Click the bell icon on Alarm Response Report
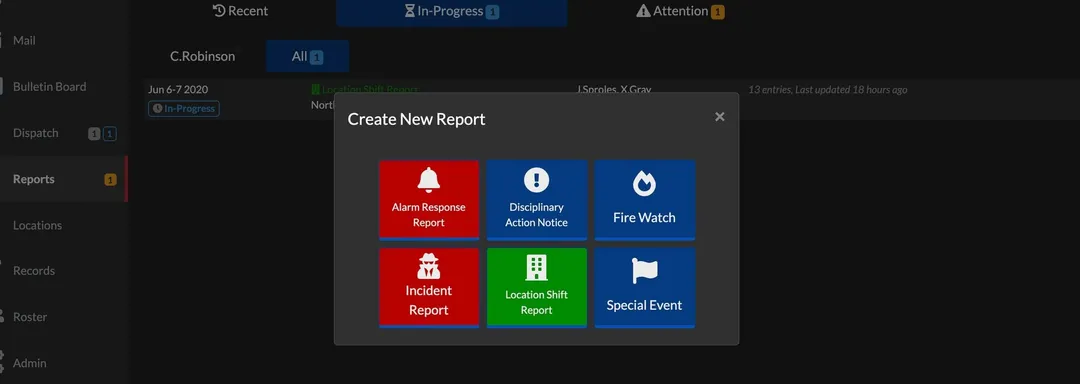 [x=428, y=180]
